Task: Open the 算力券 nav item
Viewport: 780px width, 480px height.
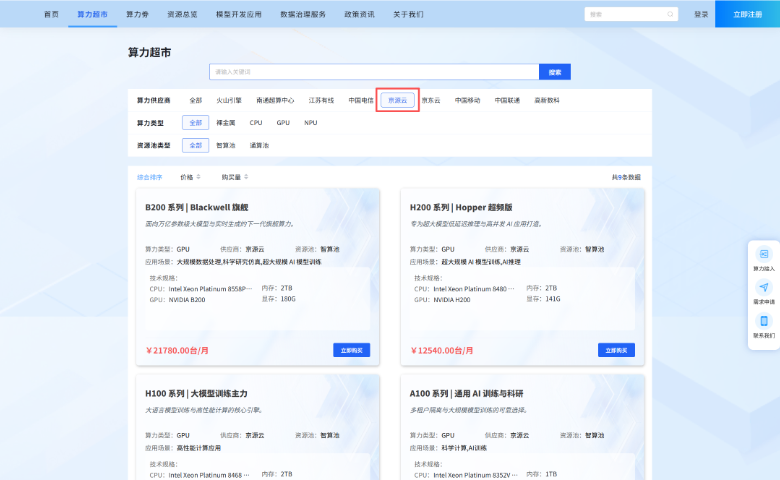Action: click(137, 14)
